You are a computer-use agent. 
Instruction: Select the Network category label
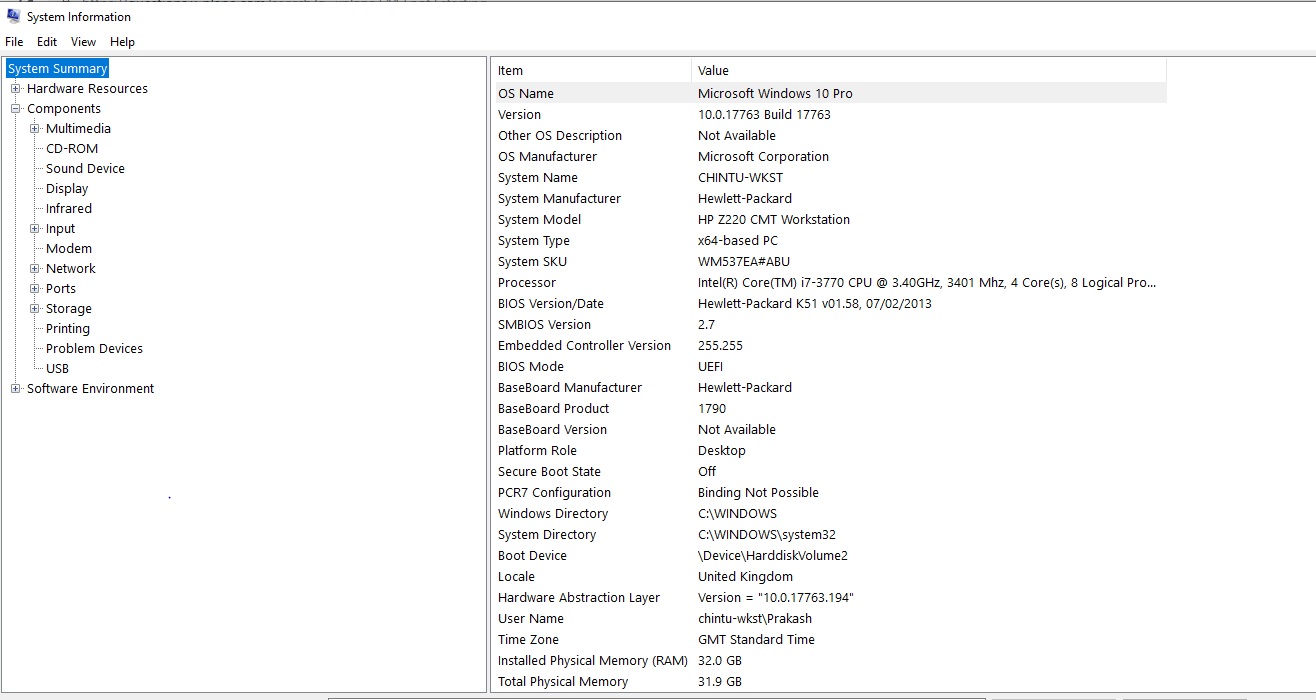click(x=71, y=269)
